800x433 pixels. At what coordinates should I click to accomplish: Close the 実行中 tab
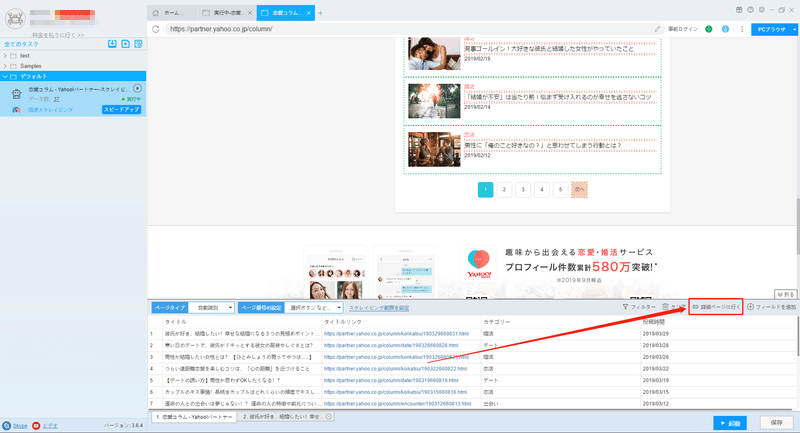click(249, 13)
